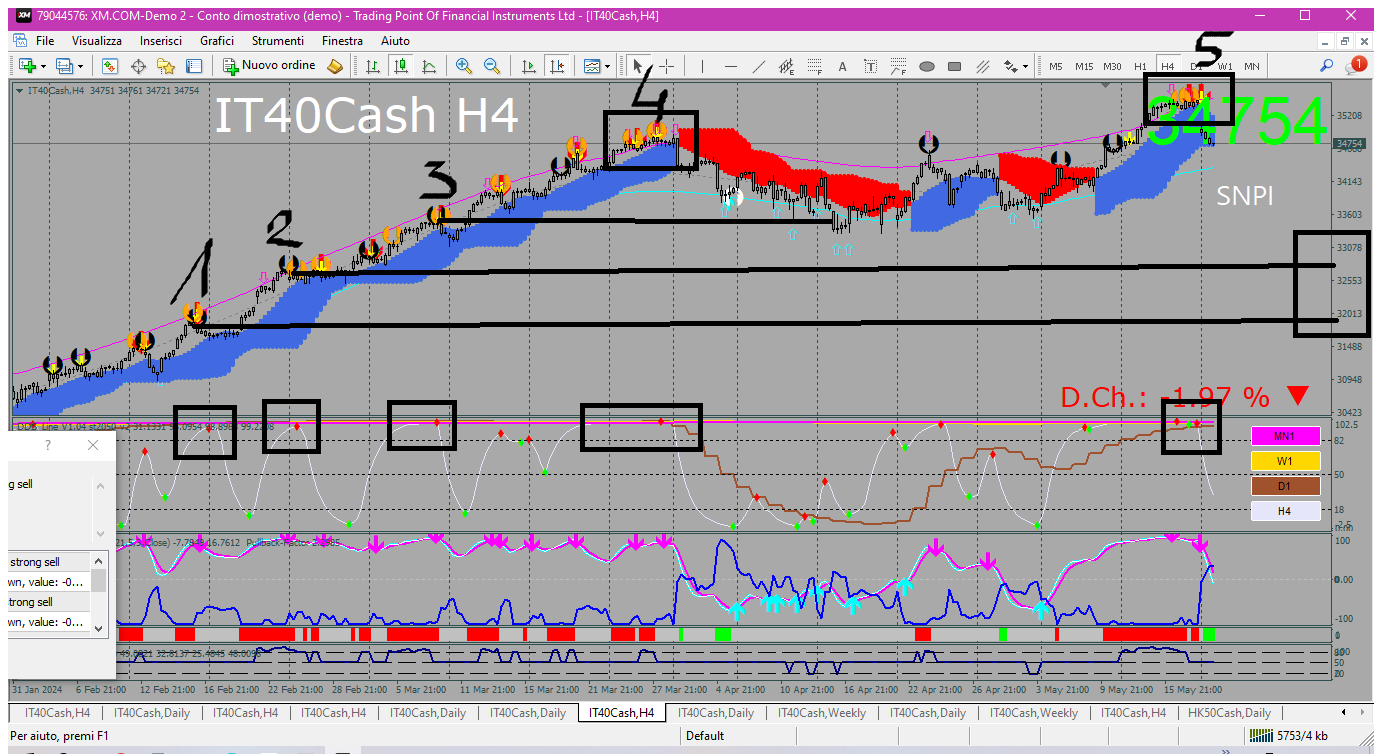Click the zoom out magnifier icon
The width and height of the screenshot is (1382, 754).
[492, 66]
